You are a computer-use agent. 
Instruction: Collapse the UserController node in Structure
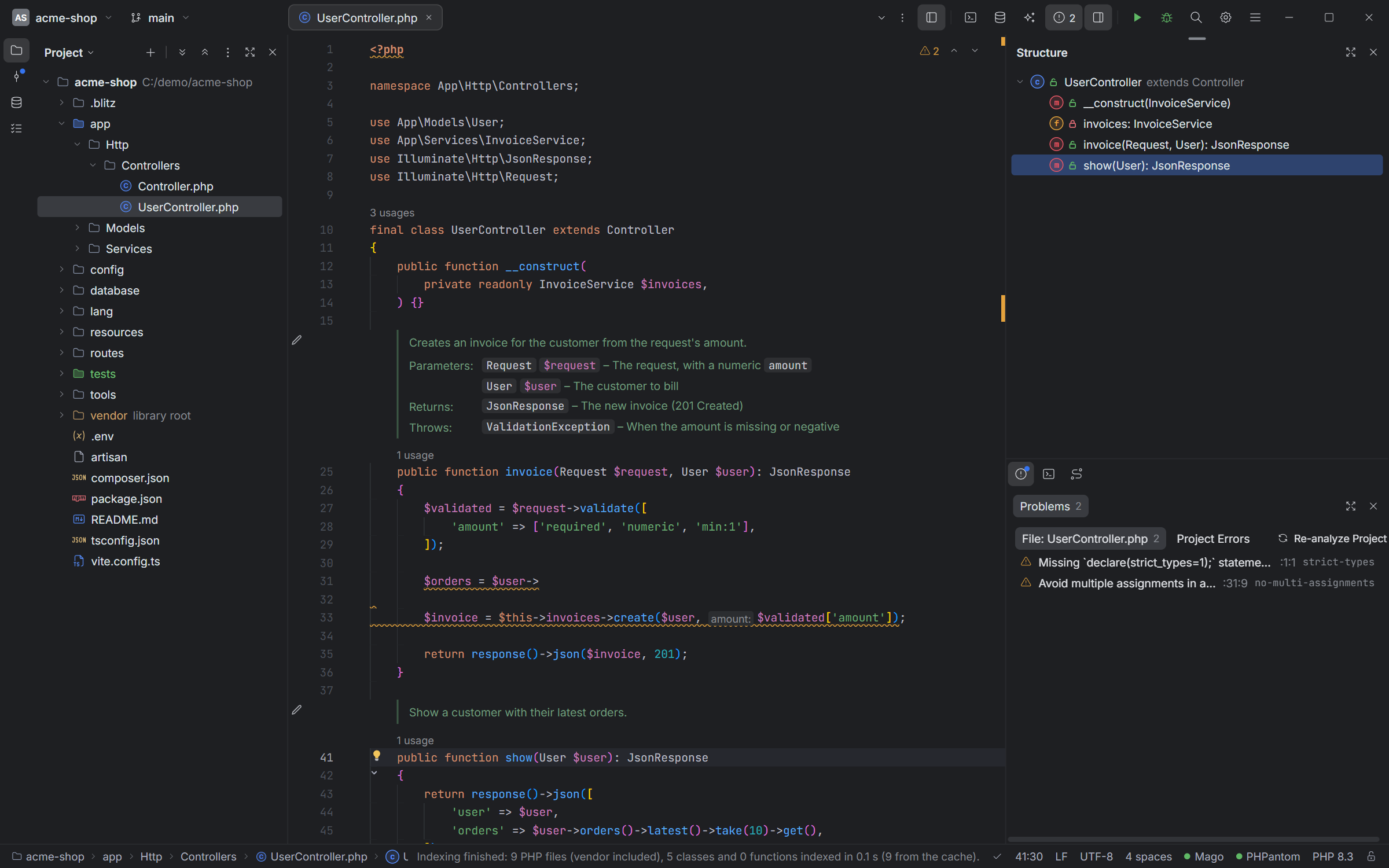[x=1020, y=82]
